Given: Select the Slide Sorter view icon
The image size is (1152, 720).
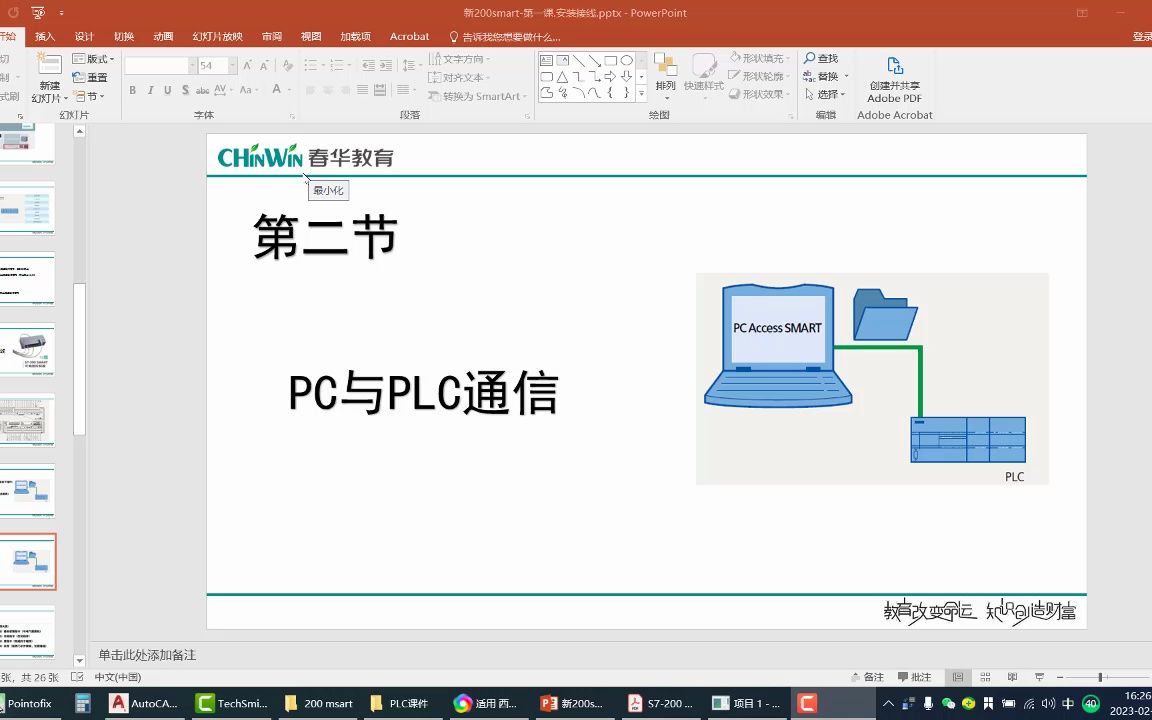Looking at the screenshot, I should click(985, 677).
